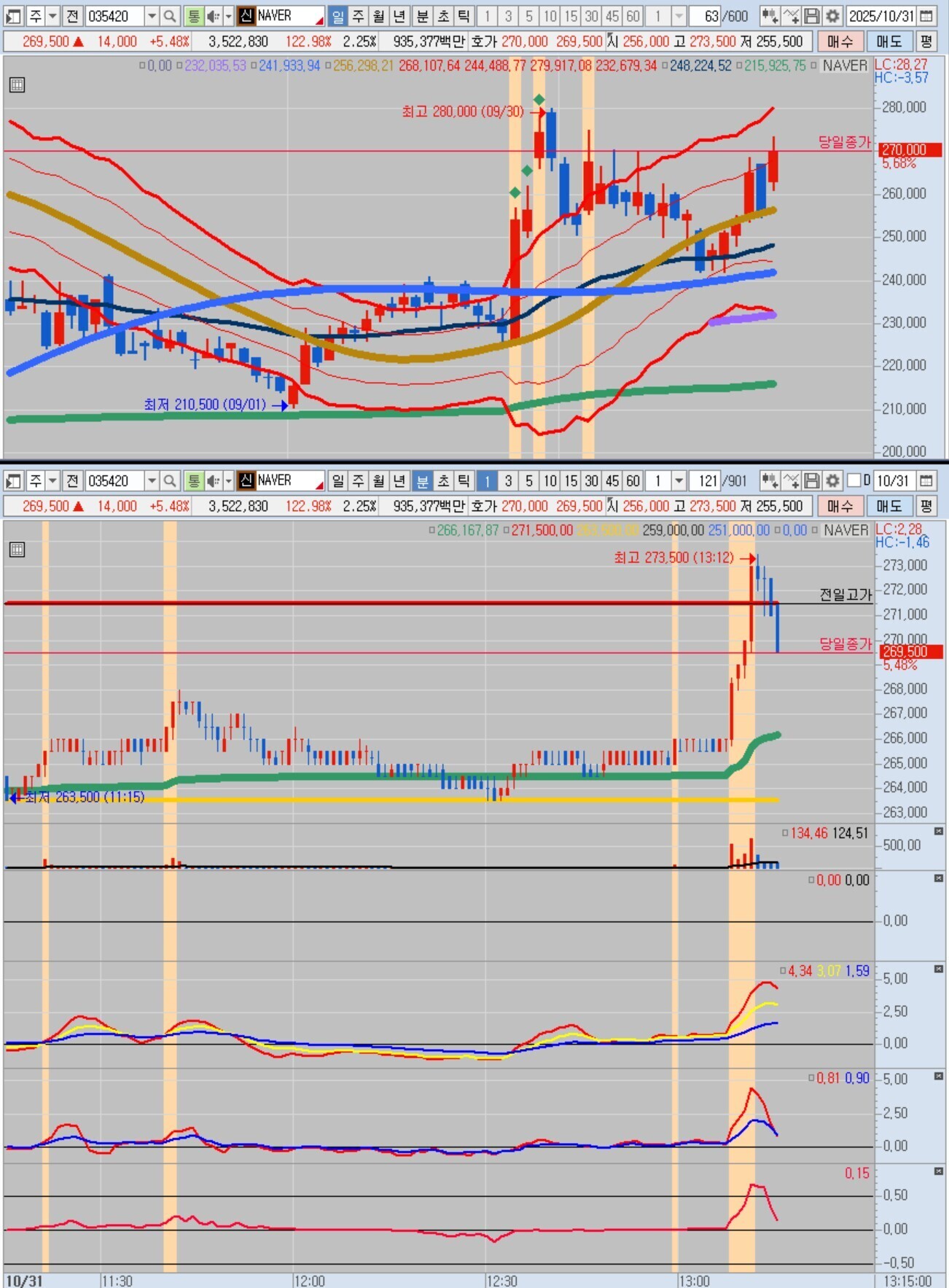Screen dimensions: 949x1288
Task: Click the grid table icon on the daily chart
Action: [17, 85]
